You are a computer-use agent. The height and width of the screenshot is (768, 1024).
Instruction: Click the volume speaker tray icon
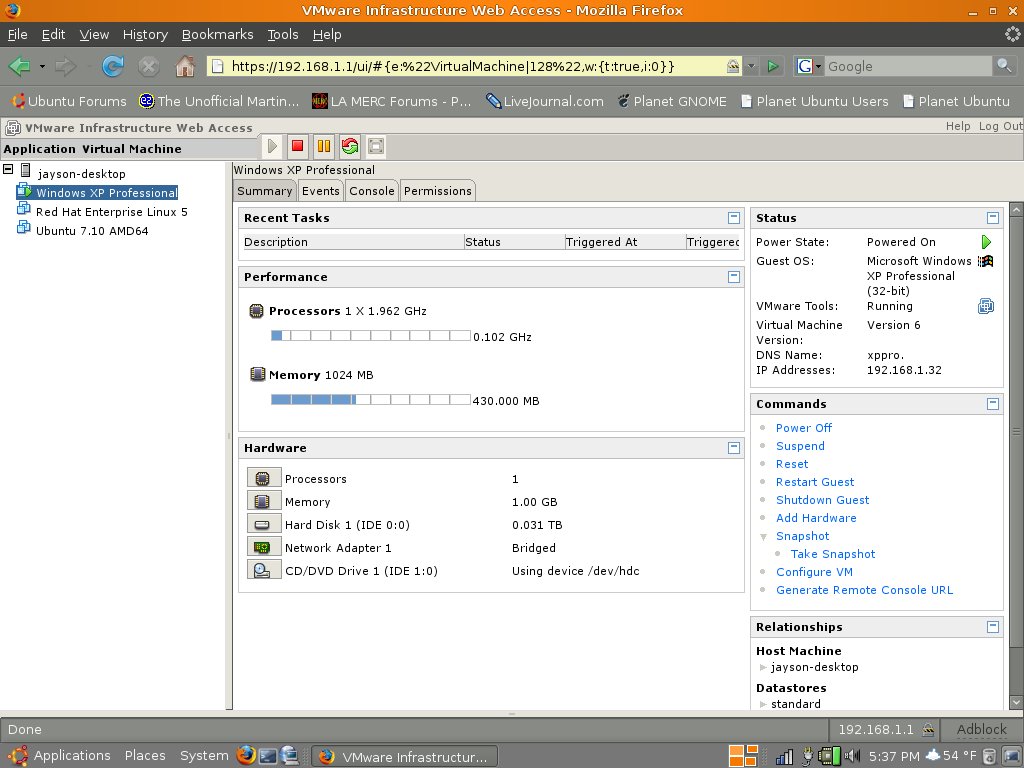pos(852,756)
